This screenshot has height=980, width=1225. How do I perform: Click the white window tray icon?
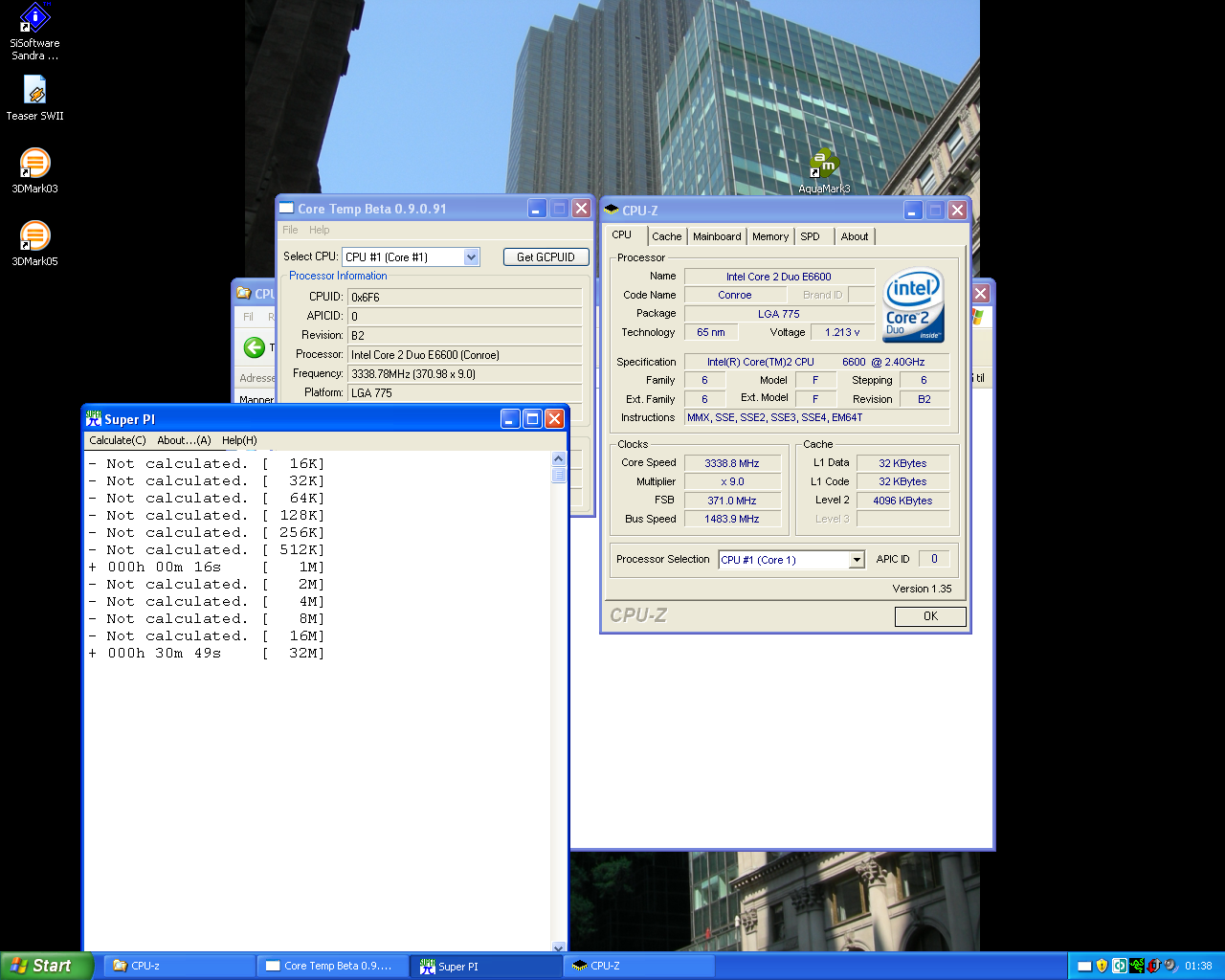1084,966
